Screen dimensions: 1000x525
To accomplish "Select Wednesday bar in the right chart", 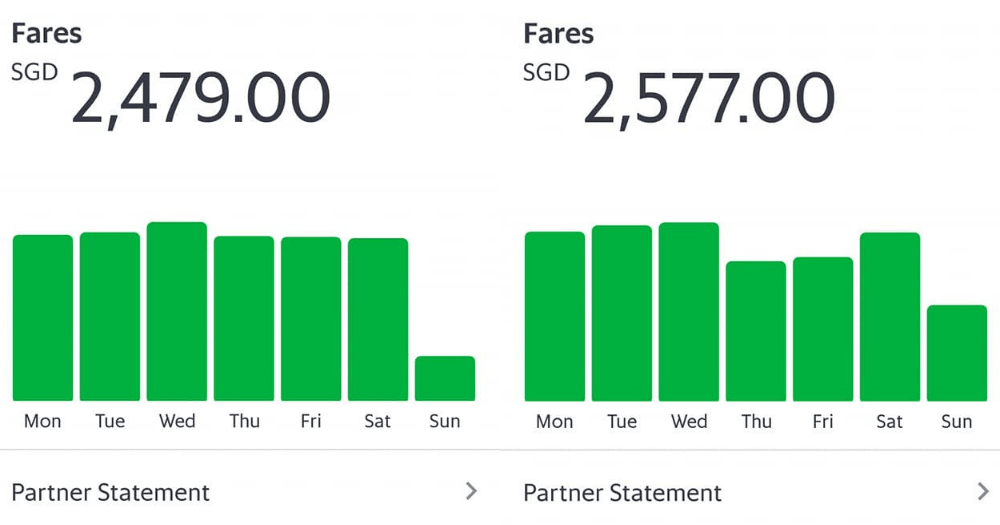I will [689, 312].
